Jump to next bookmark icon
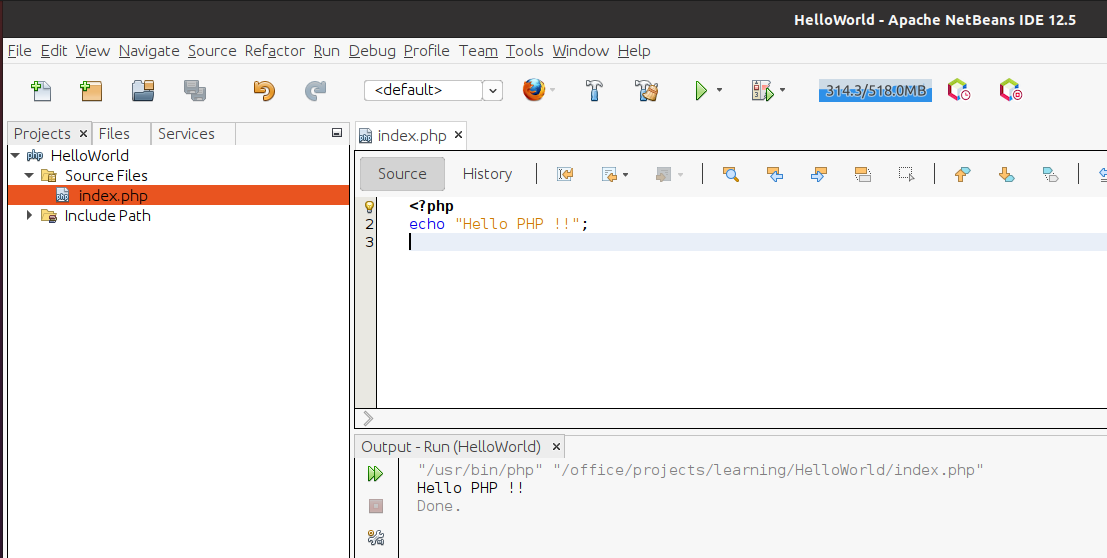Screen dimensions: 1107x558 pyautogui.click(x=1007, y=174)
